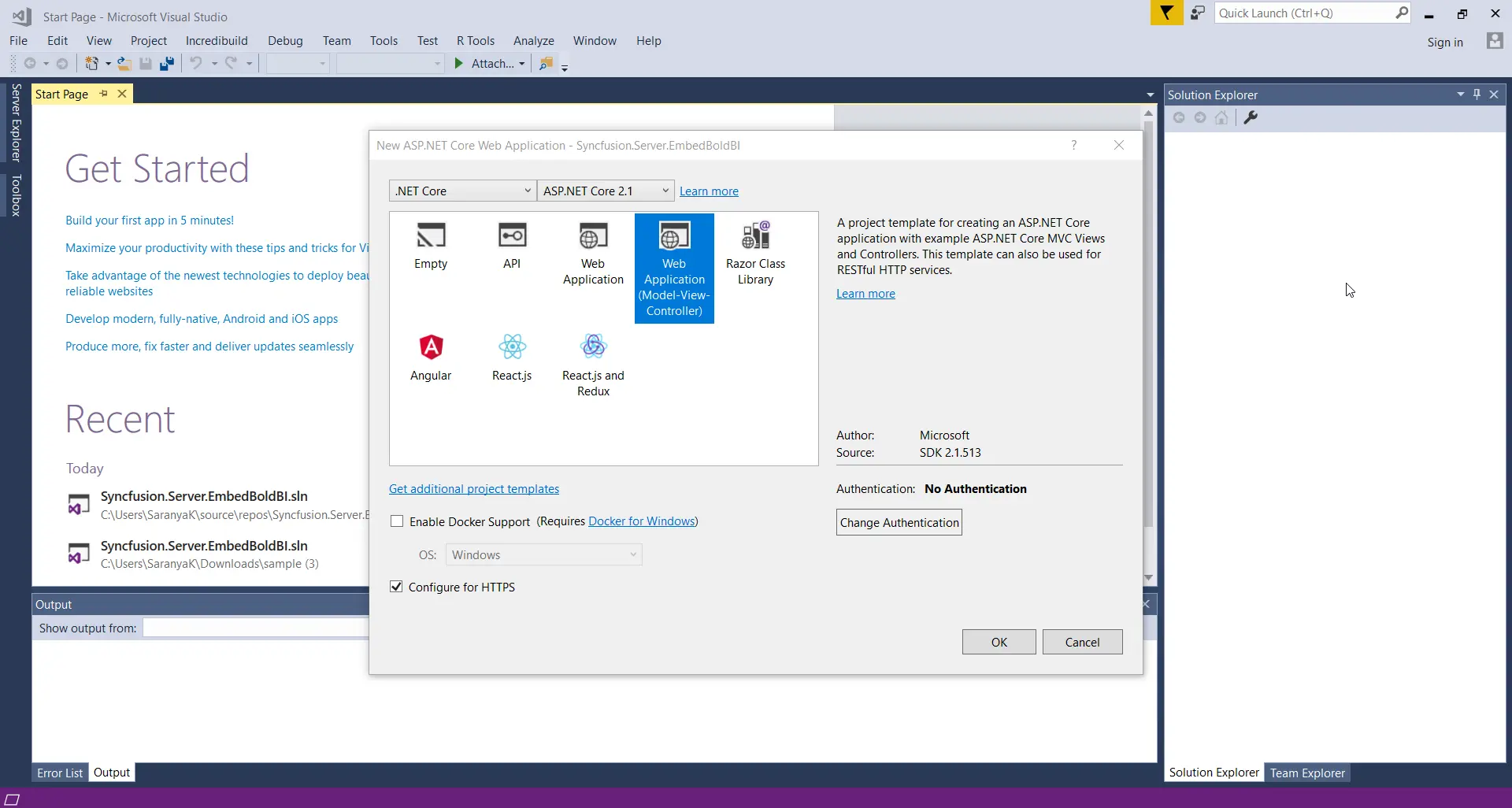Select the Web Application template icon
The height and width of the screenshot is (808, 1512).
click(593, 235)
